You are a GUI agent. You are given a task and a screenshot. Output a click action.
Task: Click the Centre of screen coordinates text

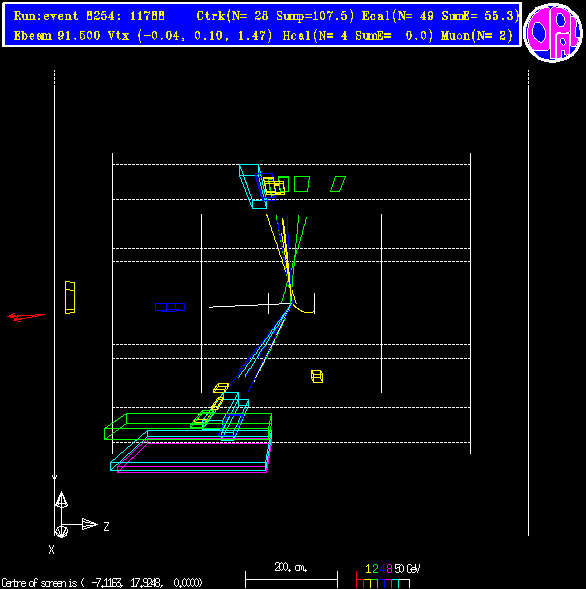102,583
